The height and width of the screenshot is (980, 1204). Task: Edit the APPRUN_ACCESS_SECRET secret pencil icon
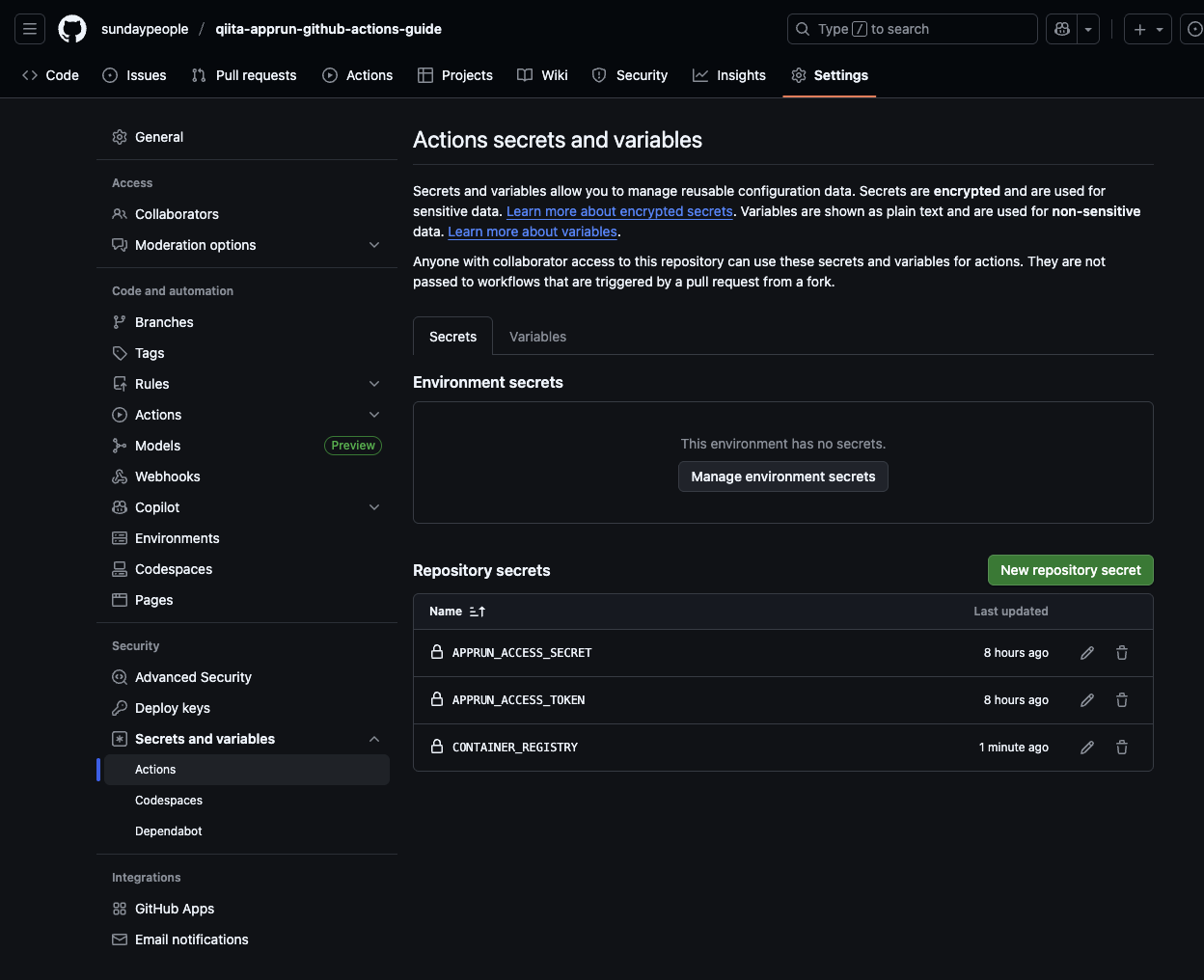point(1087,653)
